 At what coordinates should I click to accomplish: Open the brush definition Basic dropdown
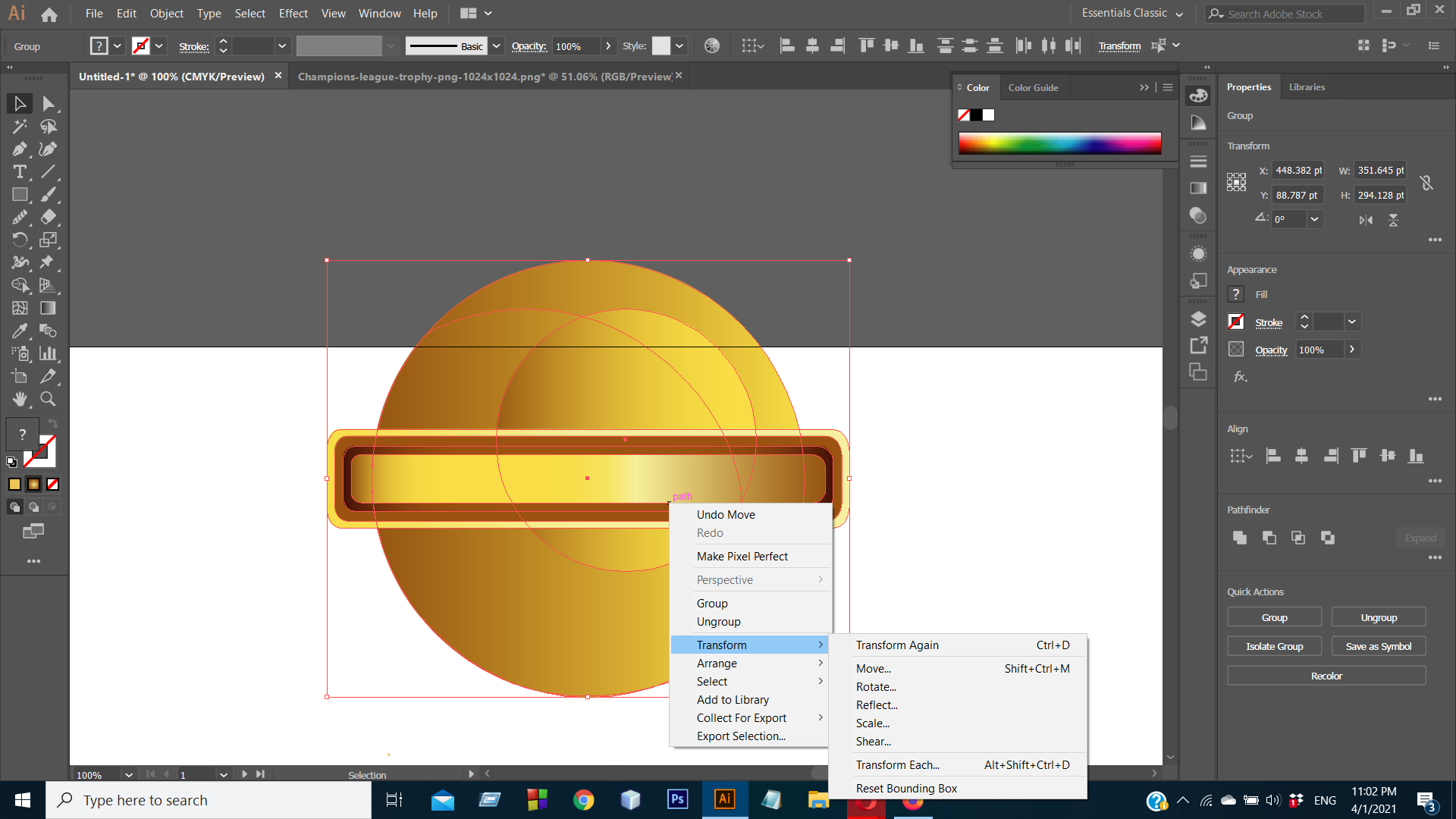(496, 46)
